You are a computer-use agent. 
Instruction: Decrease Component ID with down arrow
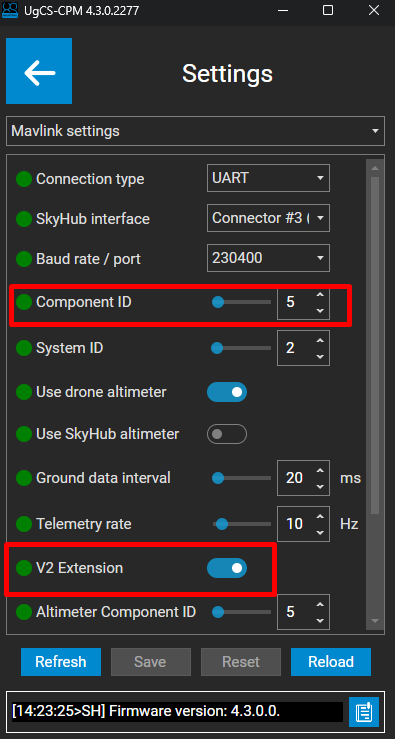coord(321,310)
